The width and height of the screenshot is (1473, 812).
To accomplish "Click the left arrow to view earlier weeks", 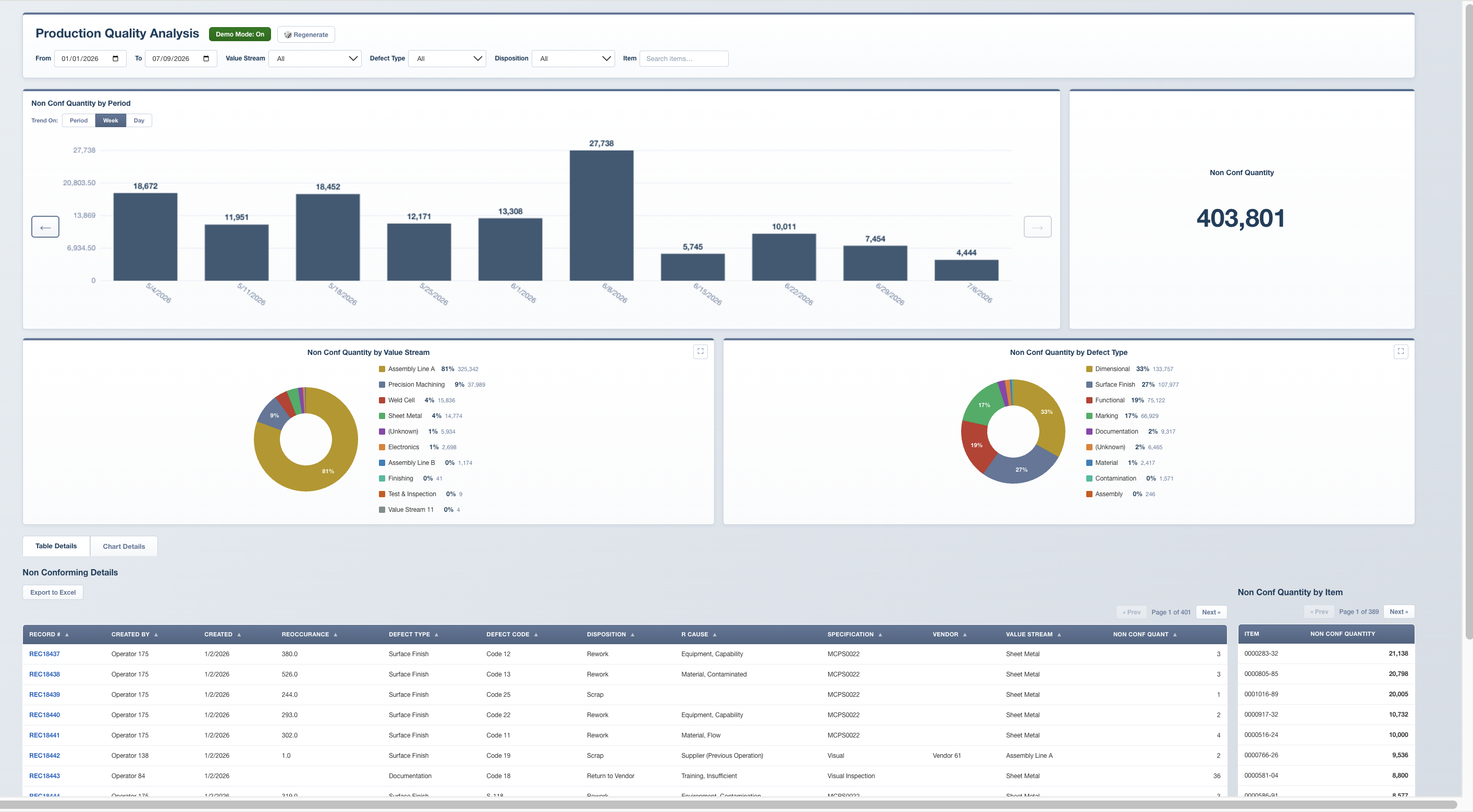I will pos(45,227).
